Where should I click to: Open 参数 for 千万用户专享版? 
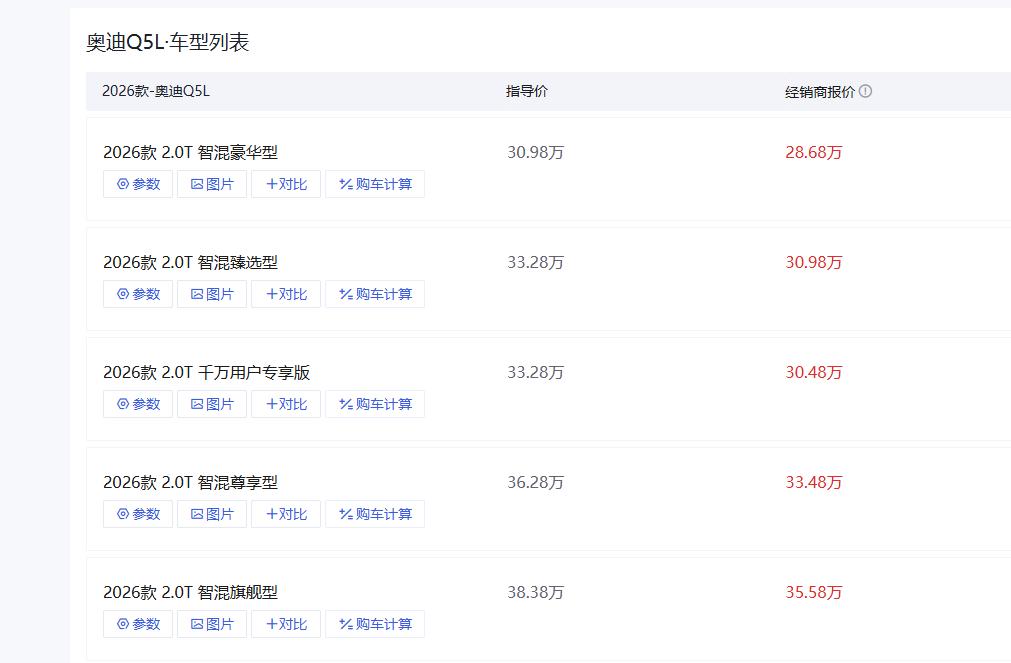pos(138,404)
